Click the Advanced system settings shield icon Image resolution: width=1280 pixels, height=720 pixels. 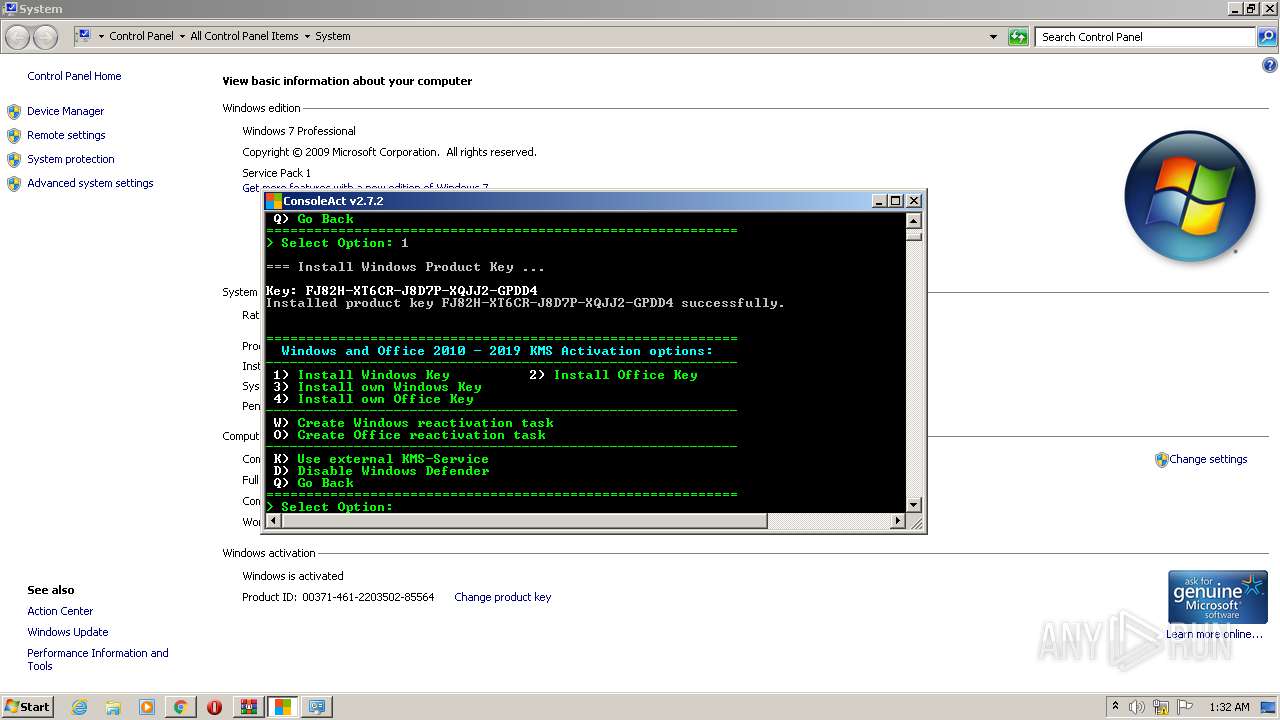pyautogui.click(x=14, y=183)
